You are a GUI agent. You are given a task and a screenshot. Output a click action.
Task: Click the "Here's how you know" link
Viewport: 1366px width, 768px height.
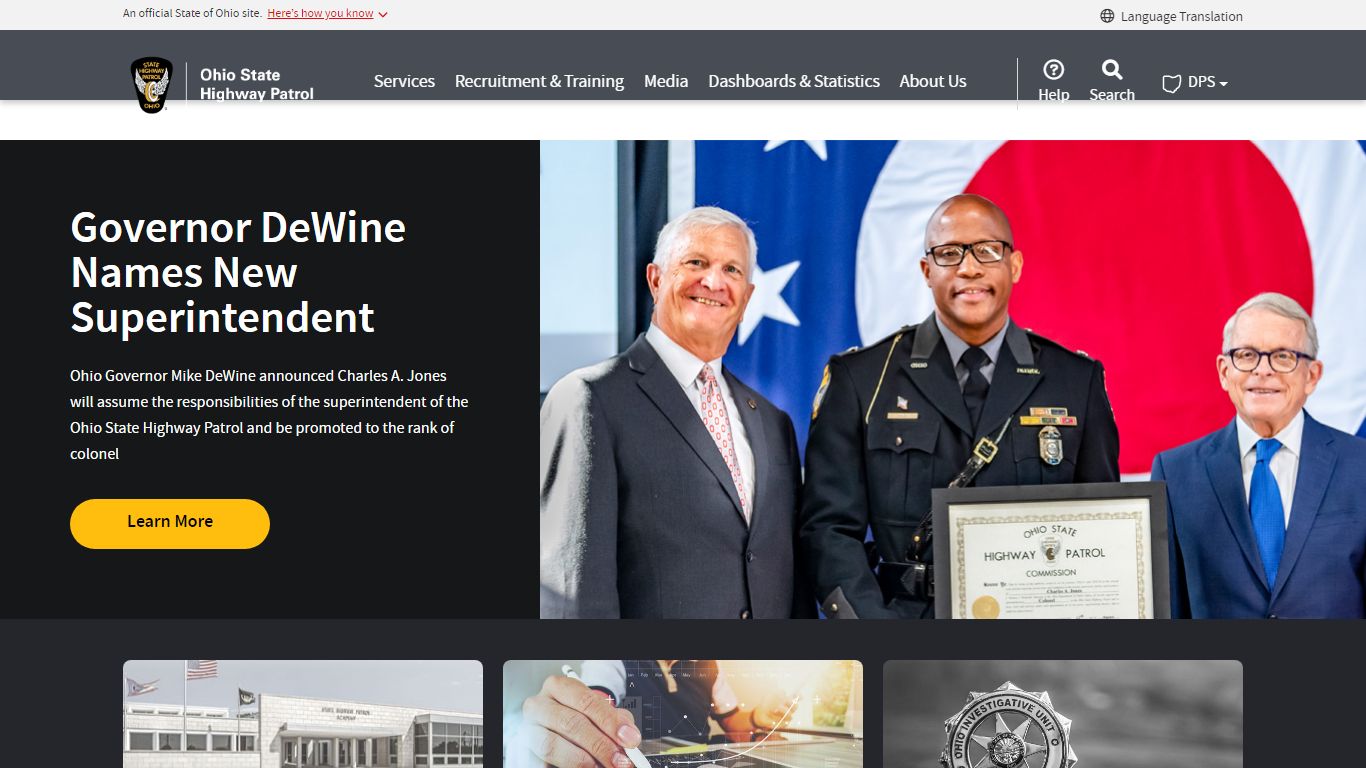tap(320, 14)
